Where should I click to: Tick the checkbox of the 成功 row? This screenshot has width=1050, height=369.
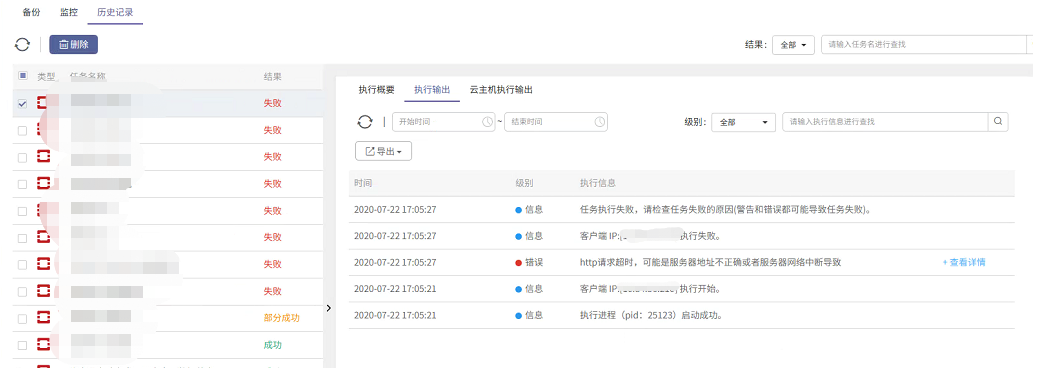(23, 346)
